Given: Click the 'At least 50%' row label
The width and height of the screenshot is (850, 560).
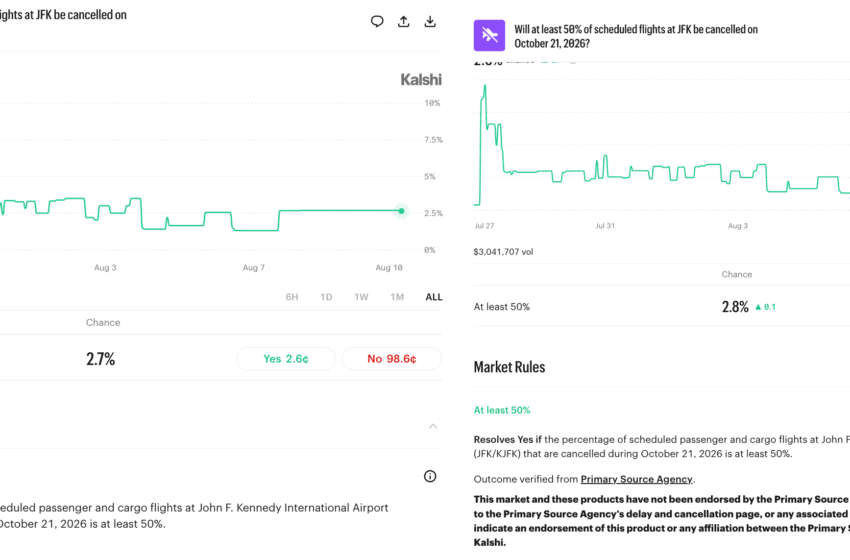Looking at the screenshot, I should 501,307.
